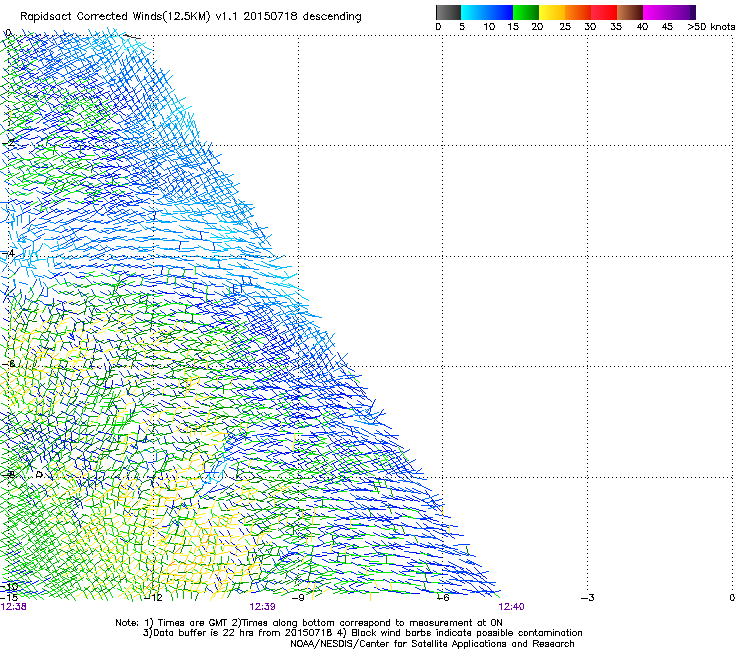740x650 pixels.
Task: Click the '20150718 descending' text in the title
Action: click(x=302, y=16)
